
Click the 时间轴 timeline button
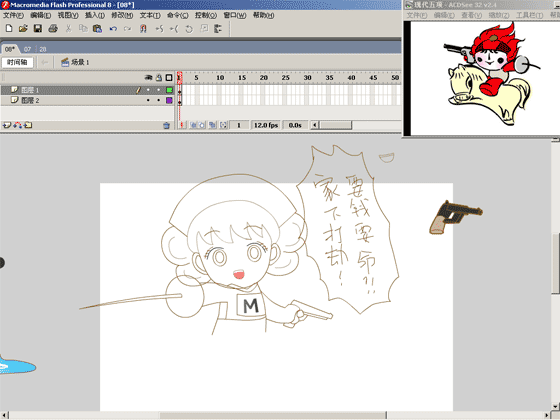pyautogui.click(x=17, y=62)
